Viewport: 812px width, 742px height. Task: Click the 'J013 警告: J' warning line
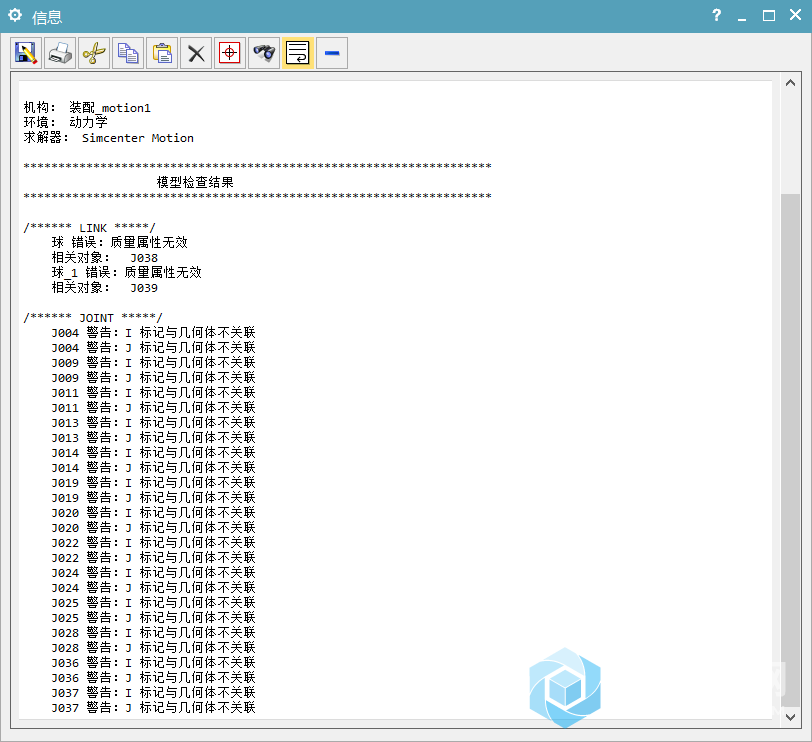click(x=153, y=438)
